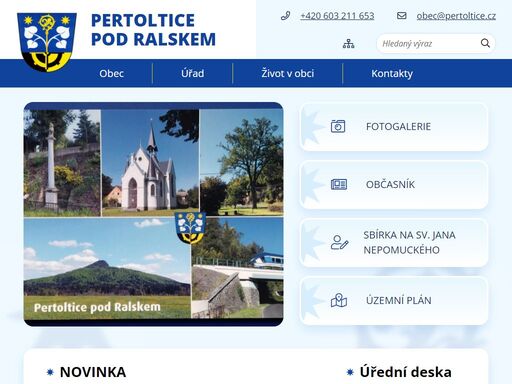The height and width of the screenshot is (384, 512).
Task: Open the Život v obci menu
Action: tap(287, 73)
